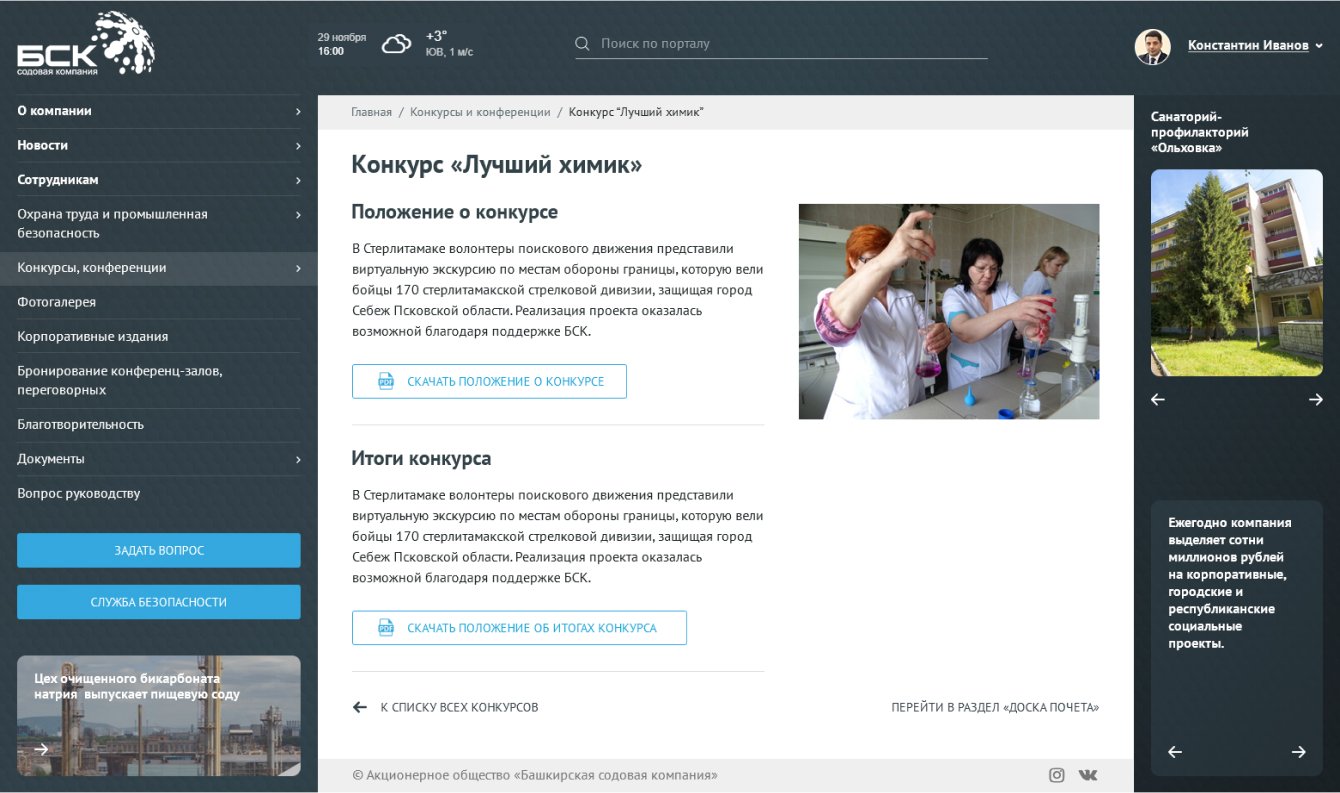
Task: Click the search magnifier icon
Action: 582,44
